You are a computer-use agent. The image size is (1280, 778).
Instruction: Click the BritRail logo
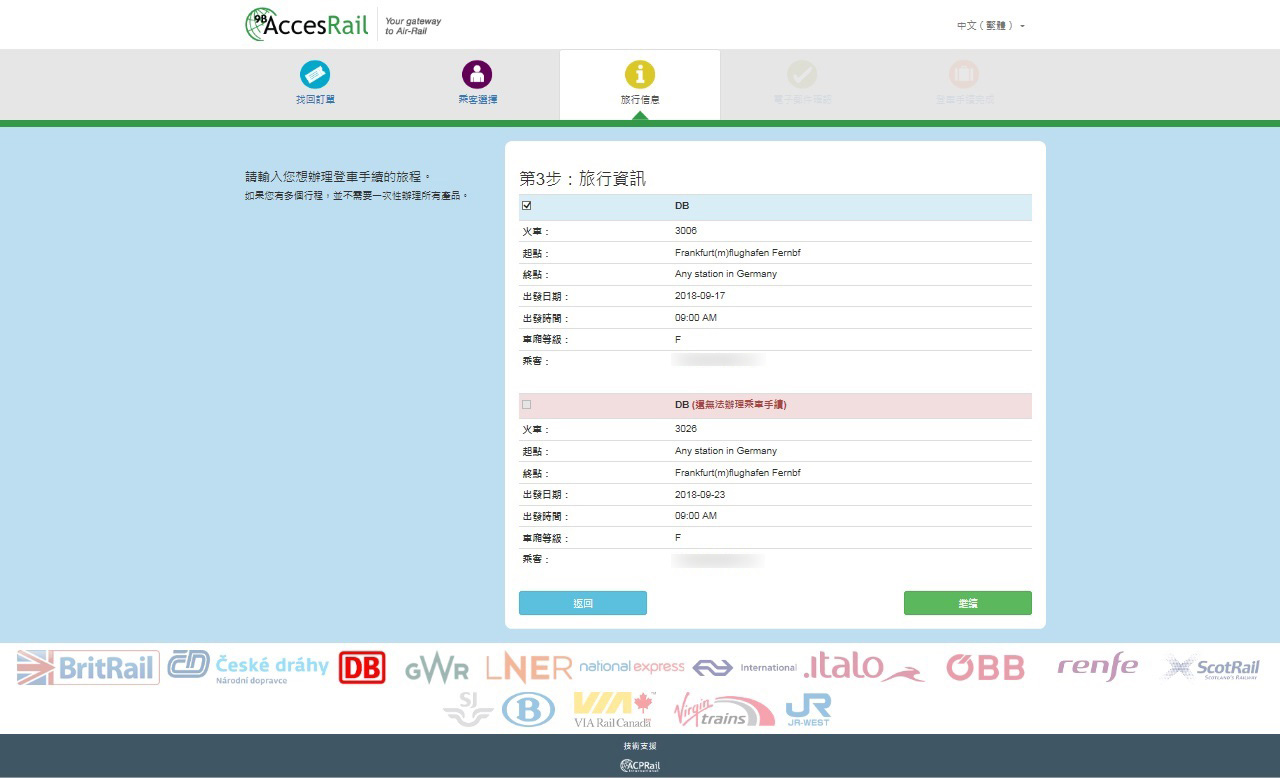(88, 667)
